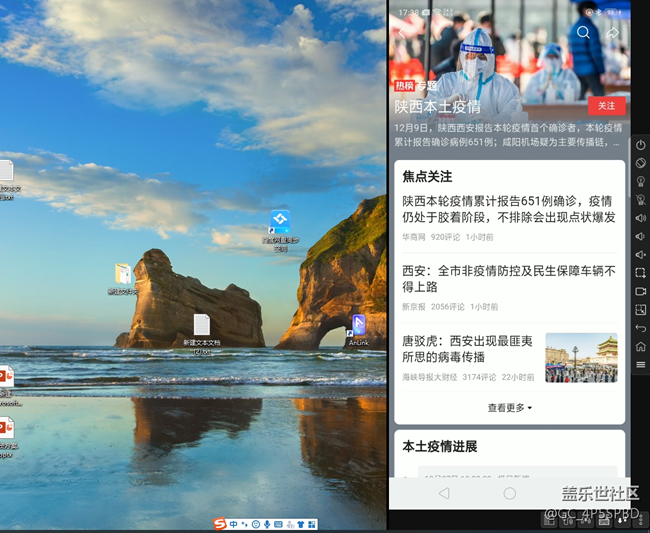This screenshot has height=533, width=650.
Task: Open the sidebar hamburger menu icon
Action: (641, 365)
